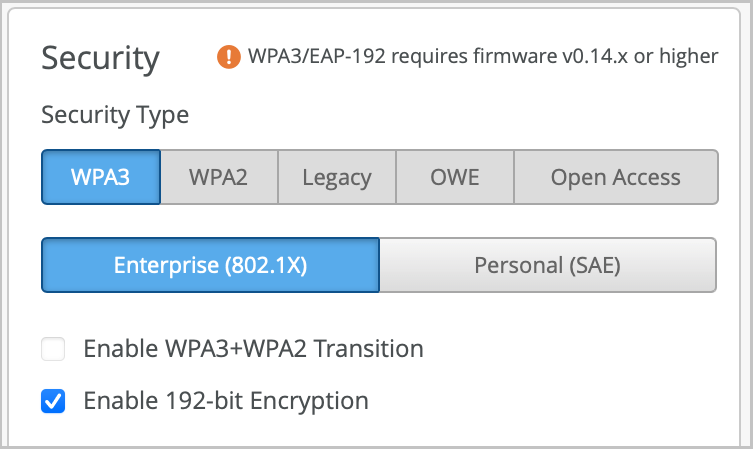Click the 'Enable WPA3+WPA2 Transition' label text
Viewport: 753px width, 449px height.
click(253, 349)
